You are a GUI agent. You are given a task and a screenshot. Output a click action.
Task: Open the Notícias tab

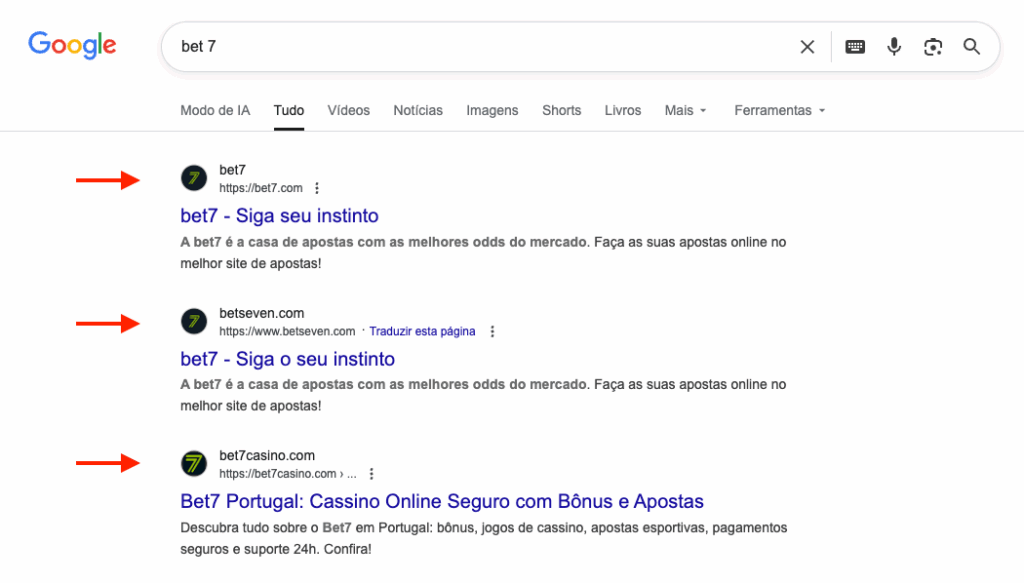418,110
